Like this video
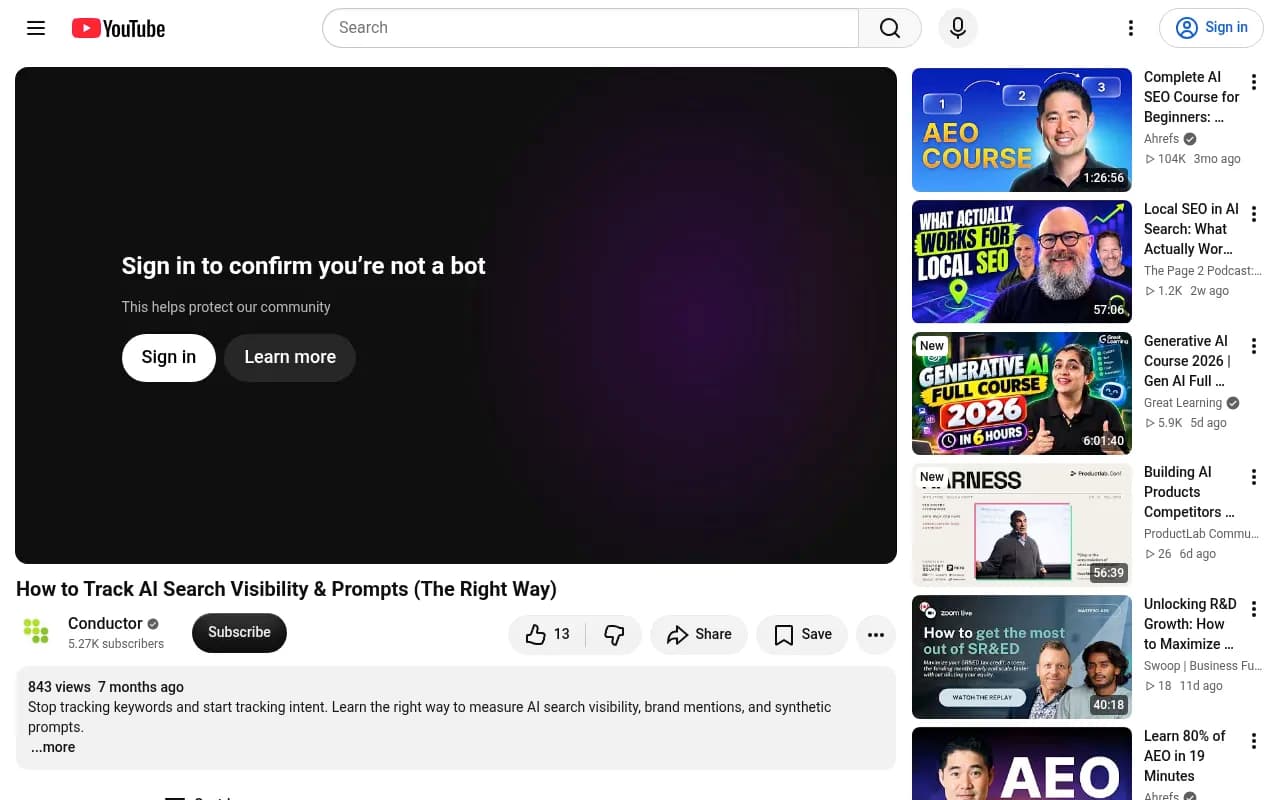The width and height of the screenshot is (1280, 800). tap(548, 634)
